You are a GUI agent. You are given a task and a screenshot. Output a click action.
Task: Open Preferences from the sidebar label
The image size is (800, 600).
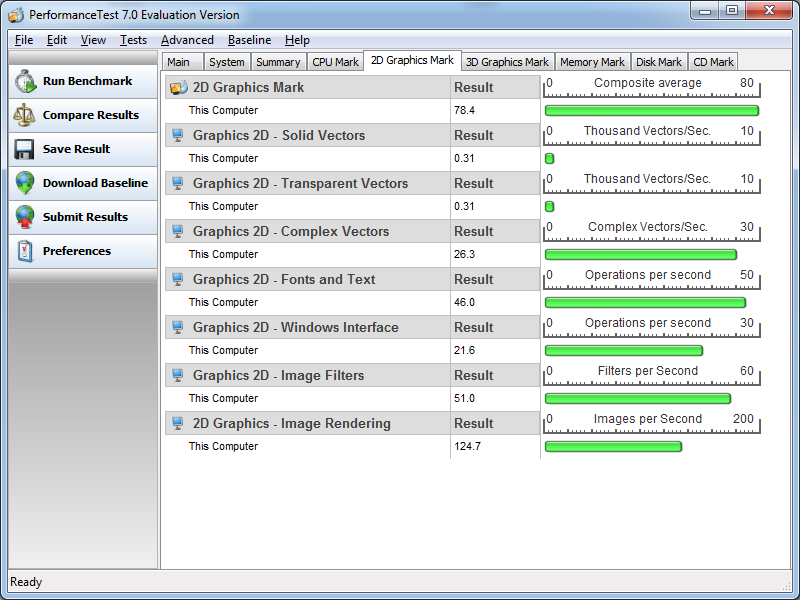coord(77,251)
